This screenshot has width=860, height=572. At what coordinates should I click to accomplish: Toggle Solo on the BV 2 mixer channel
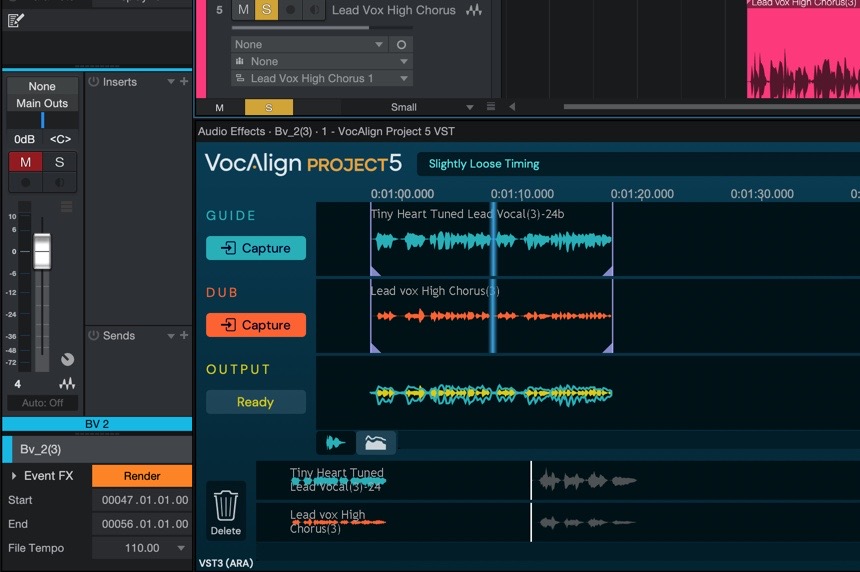coord(59,162)
